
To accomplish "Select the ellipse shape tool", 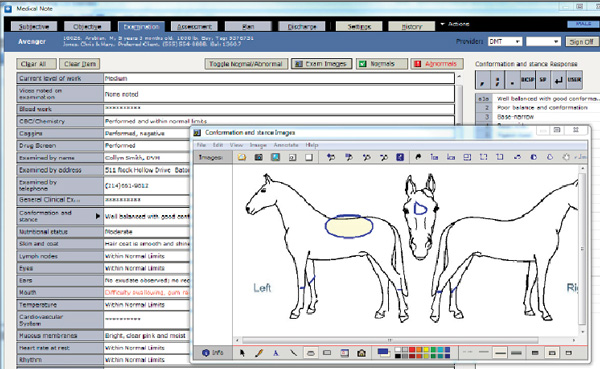I will [311, 353].
